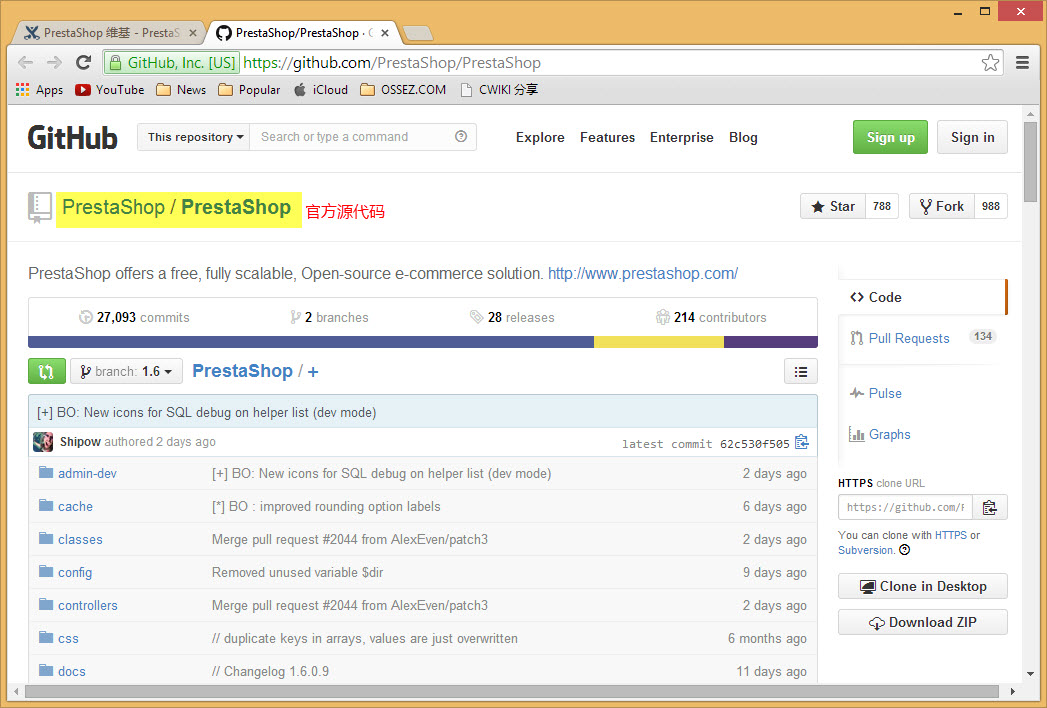Image resolution: width=1047 pixels, height=708 pixels.
Task: View the 214 contributors
Action: 711,317
